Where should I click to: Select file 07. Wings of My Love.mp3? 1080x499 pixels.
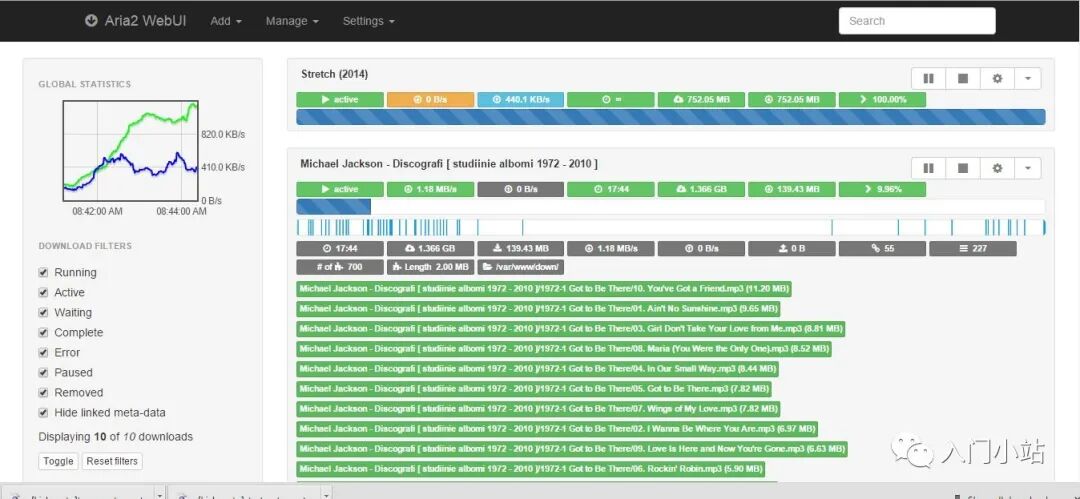point(538,409)
